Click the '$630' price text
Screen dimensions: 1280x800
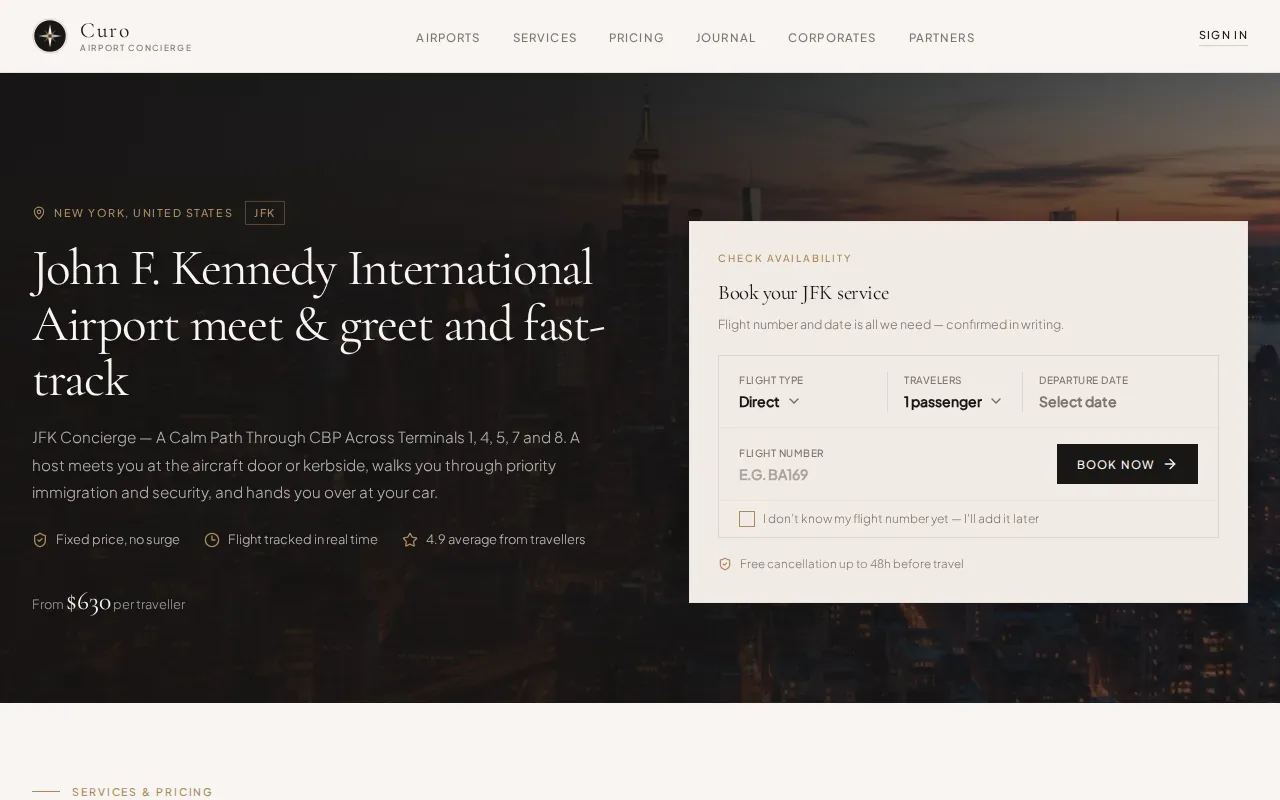tap(89, 603)
